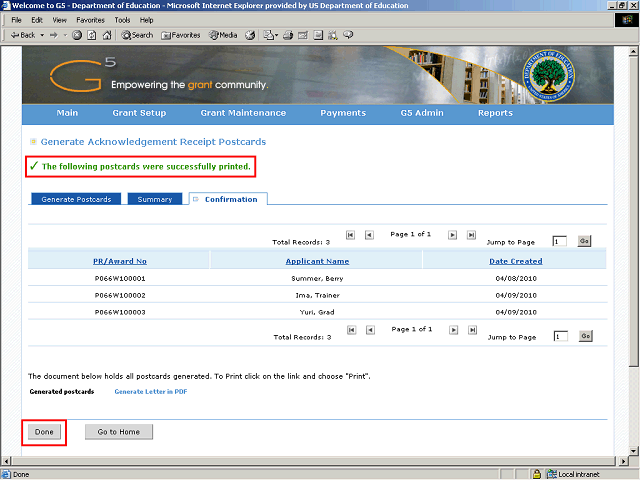
Task: Open the Generate Letter in PDF link
Action: click(151, 391)
